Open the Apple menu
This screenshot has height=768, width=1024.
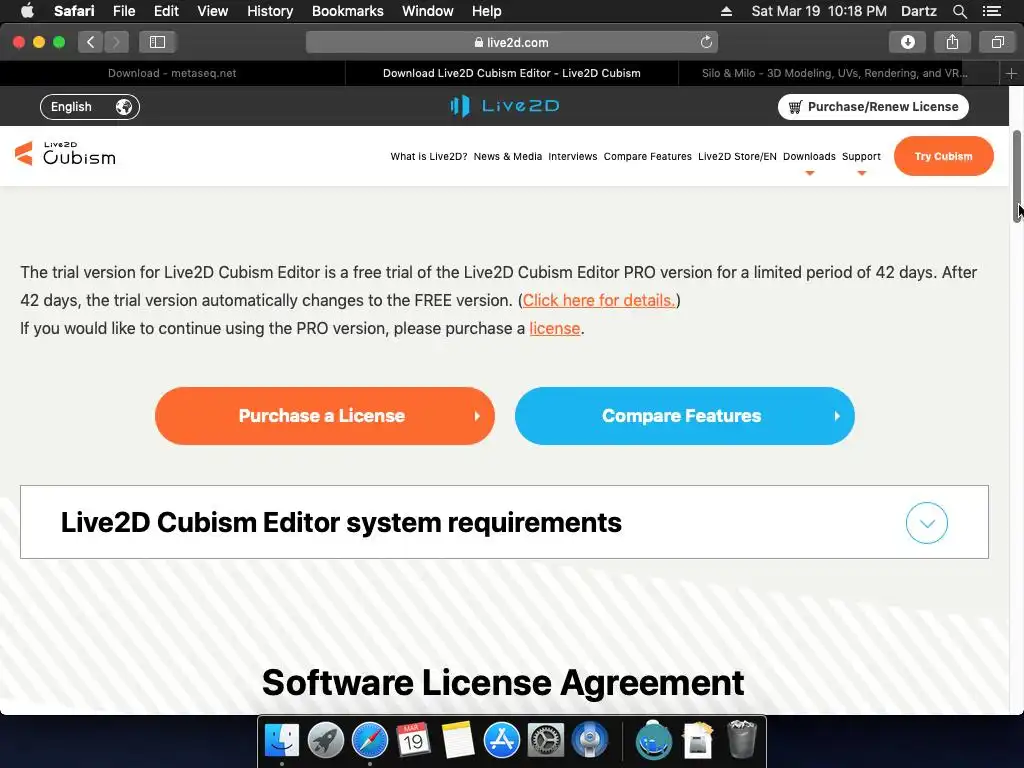tap(27, 11)
